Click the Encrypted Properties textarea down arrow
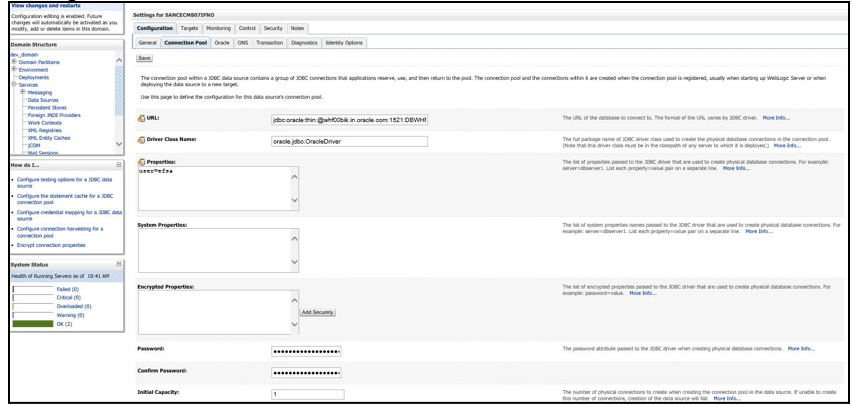 pos(295,324)
